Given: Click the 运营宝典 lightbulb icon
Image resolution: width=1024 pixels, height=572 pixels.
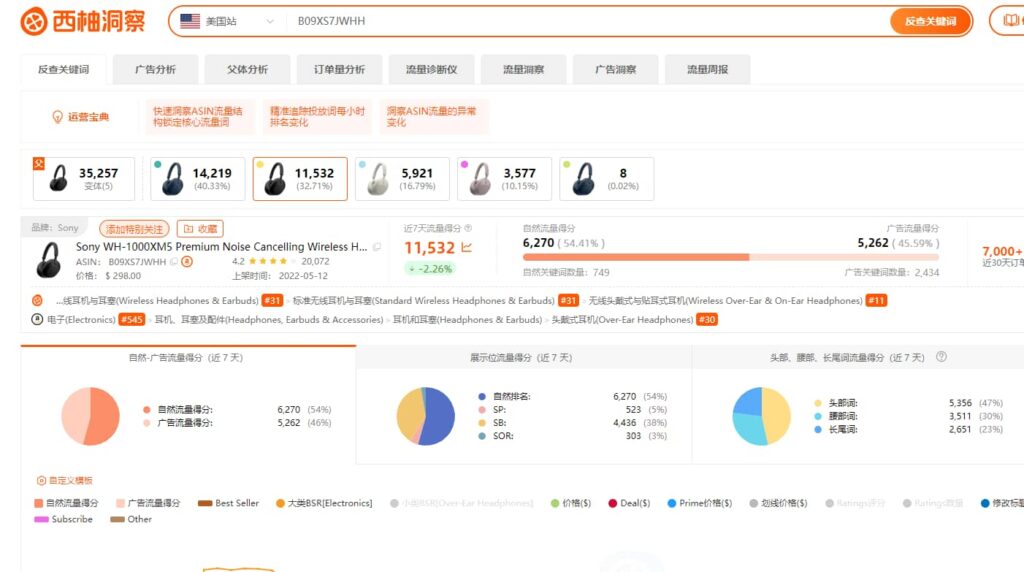Looking at the screenshot, I should [57, 117].
